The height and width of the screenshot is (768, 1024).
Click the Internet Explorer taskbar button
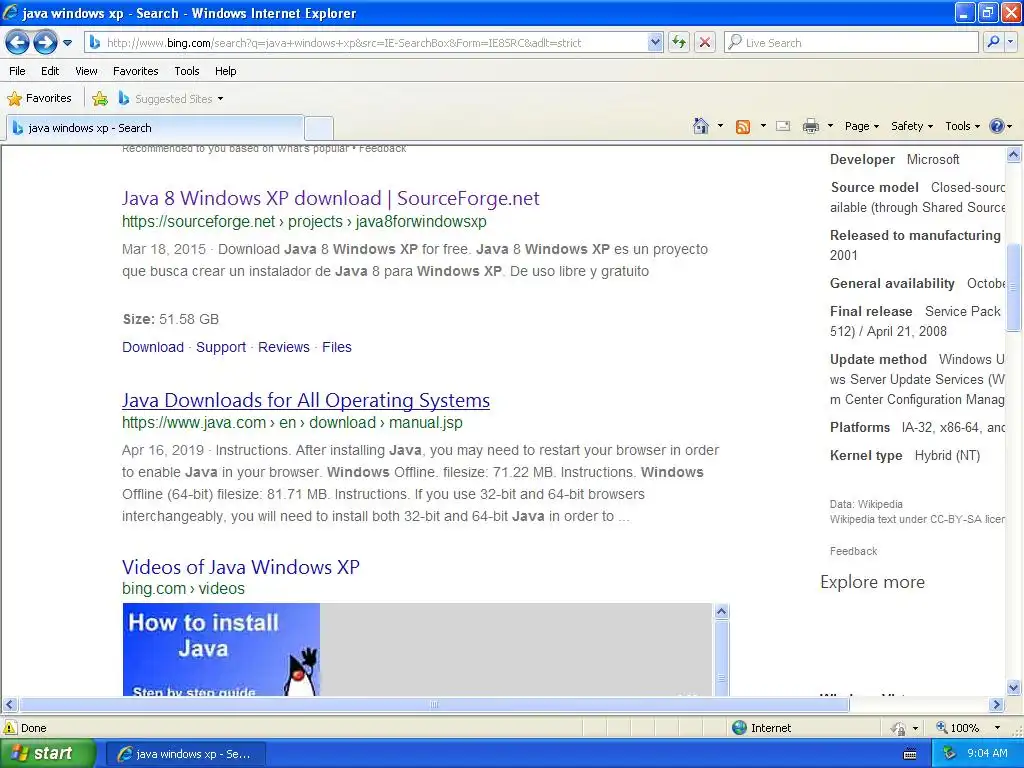click(185, 754)
